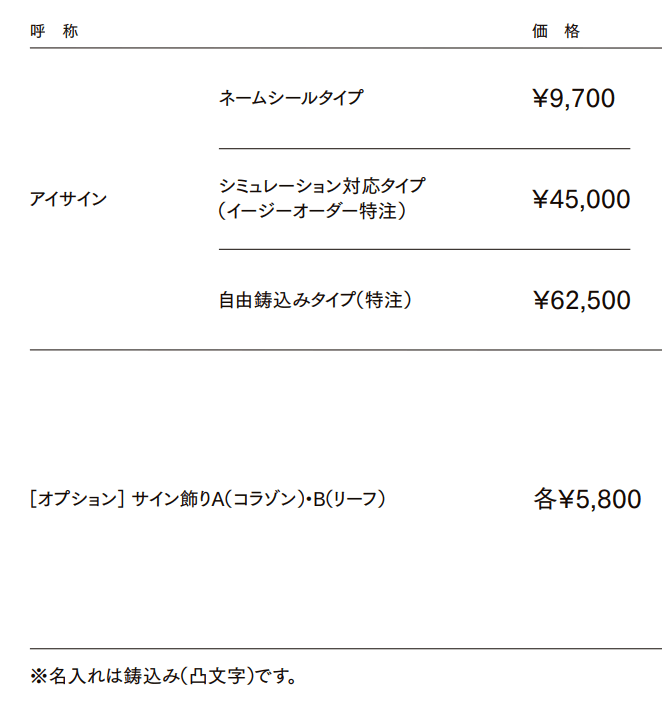
Task: Select the 各¥5,800 option price
Action: coord(587,499)
